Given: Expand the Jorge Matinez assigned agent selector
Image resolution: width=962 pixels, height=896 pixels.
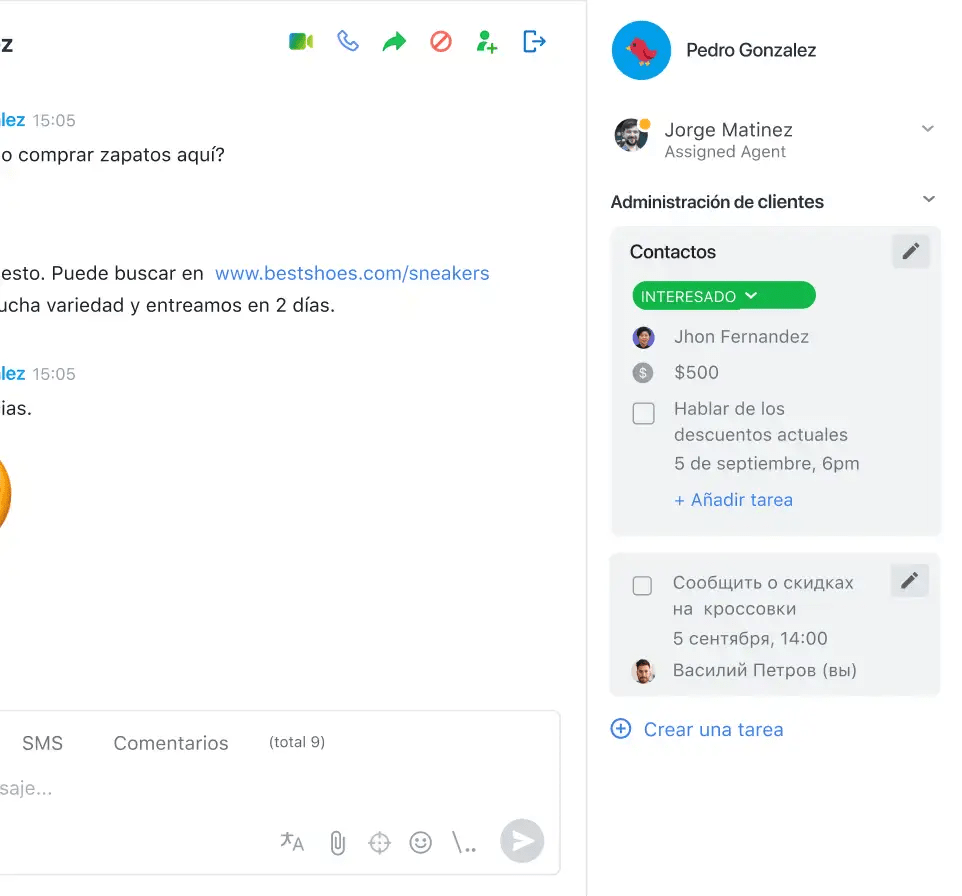Looking at the screenshot, I should [x=928, y=128].
